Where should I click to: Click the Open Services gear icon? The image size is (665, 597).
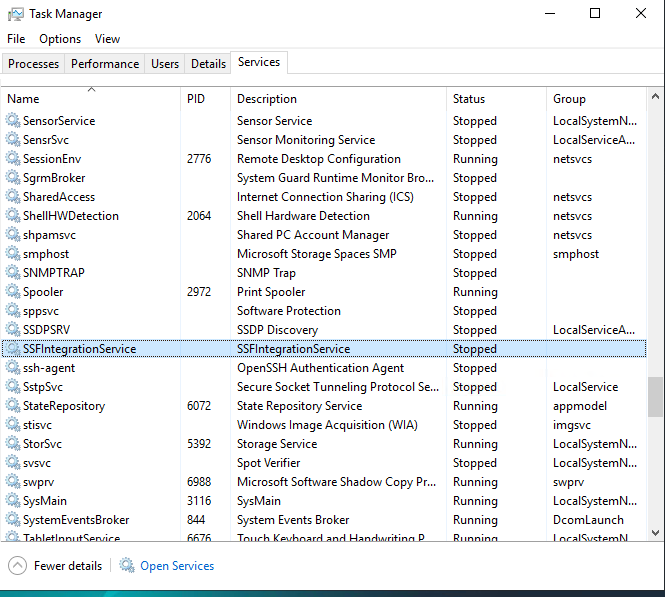click(x=127, y=566)
